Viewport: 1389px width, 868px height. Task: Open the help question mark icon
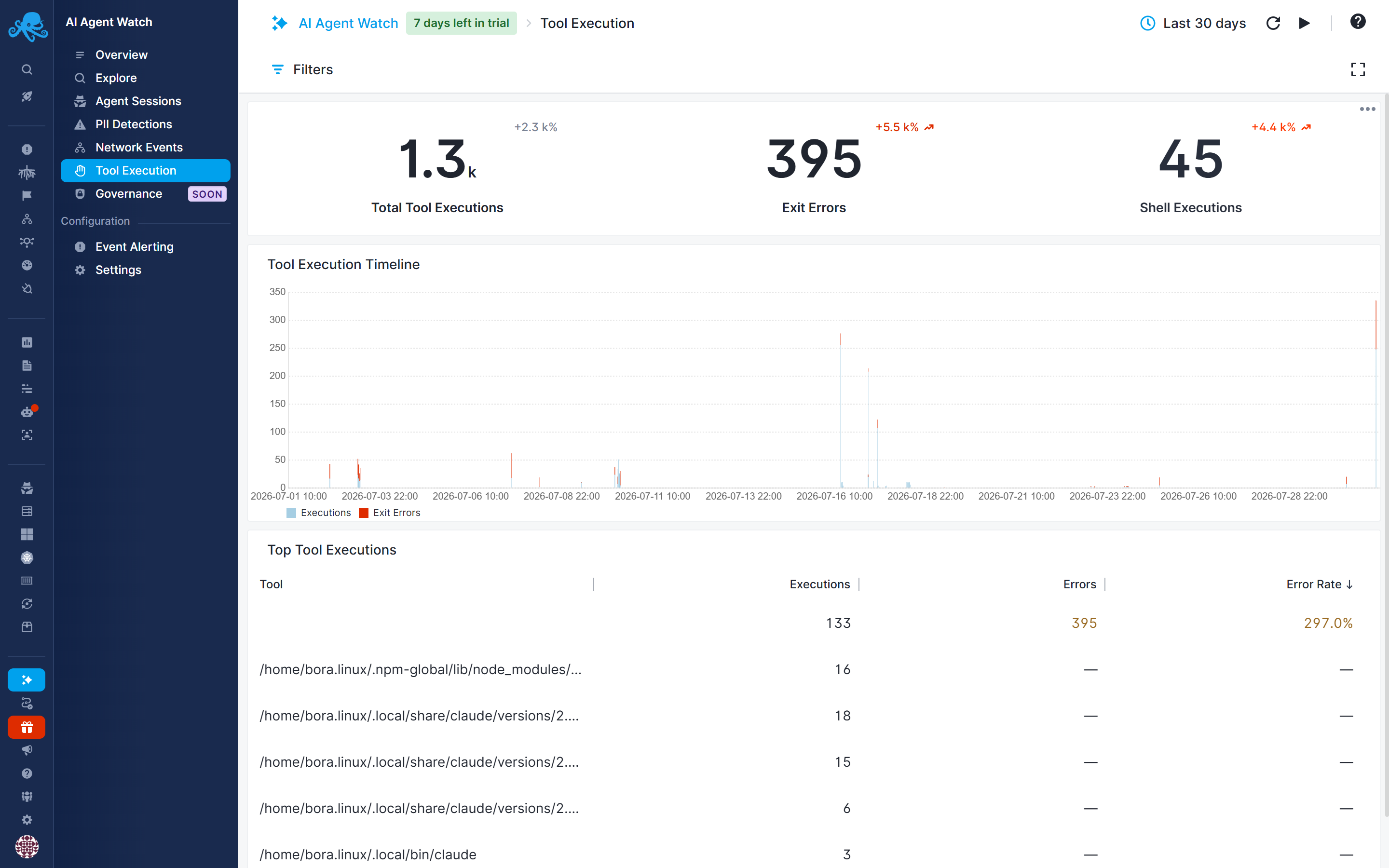tap(1358, 22)
